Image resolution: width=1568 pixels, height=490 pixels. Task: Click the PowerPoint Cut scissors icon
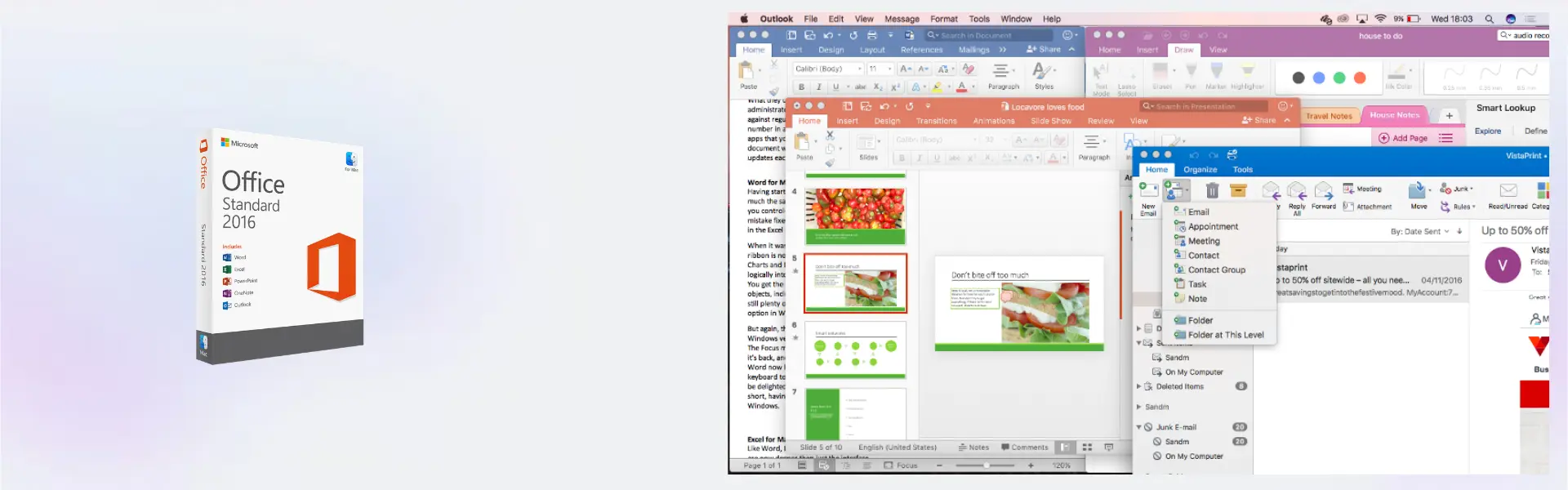pos(830,135)
